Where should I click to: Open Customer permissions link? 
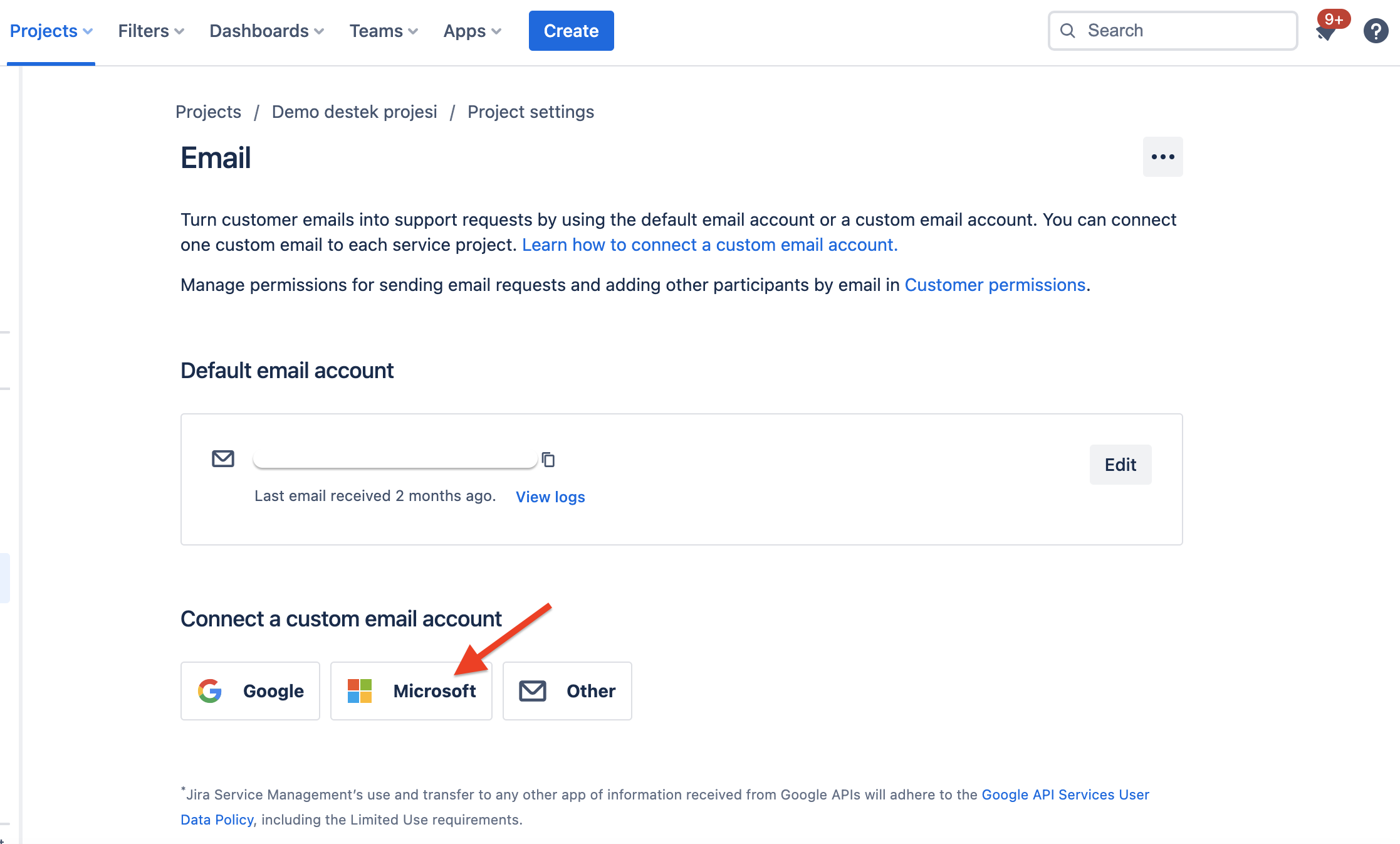tap(995, 284)
